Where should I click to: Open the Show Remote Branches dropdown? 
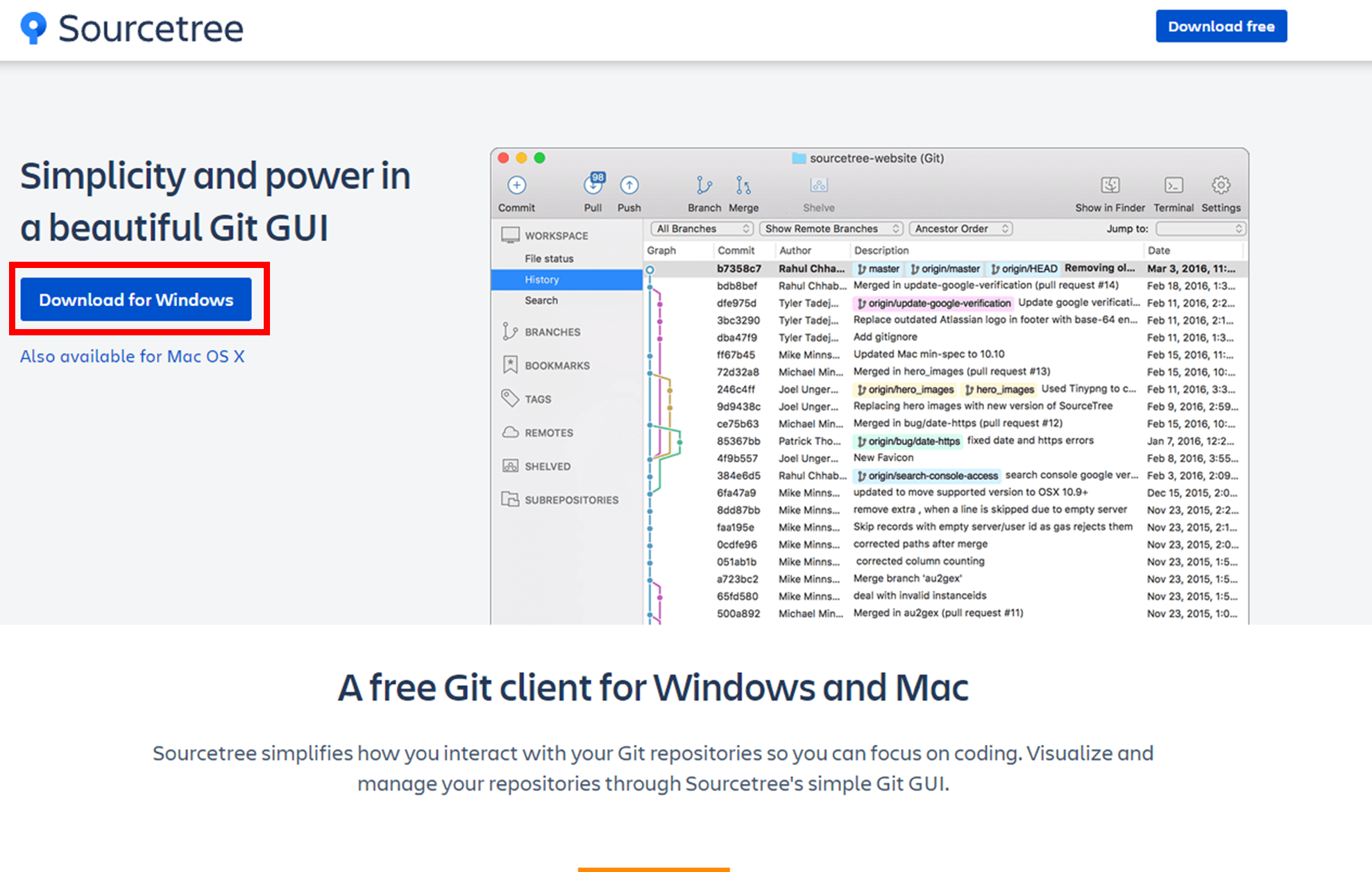(x=831, y=228)
